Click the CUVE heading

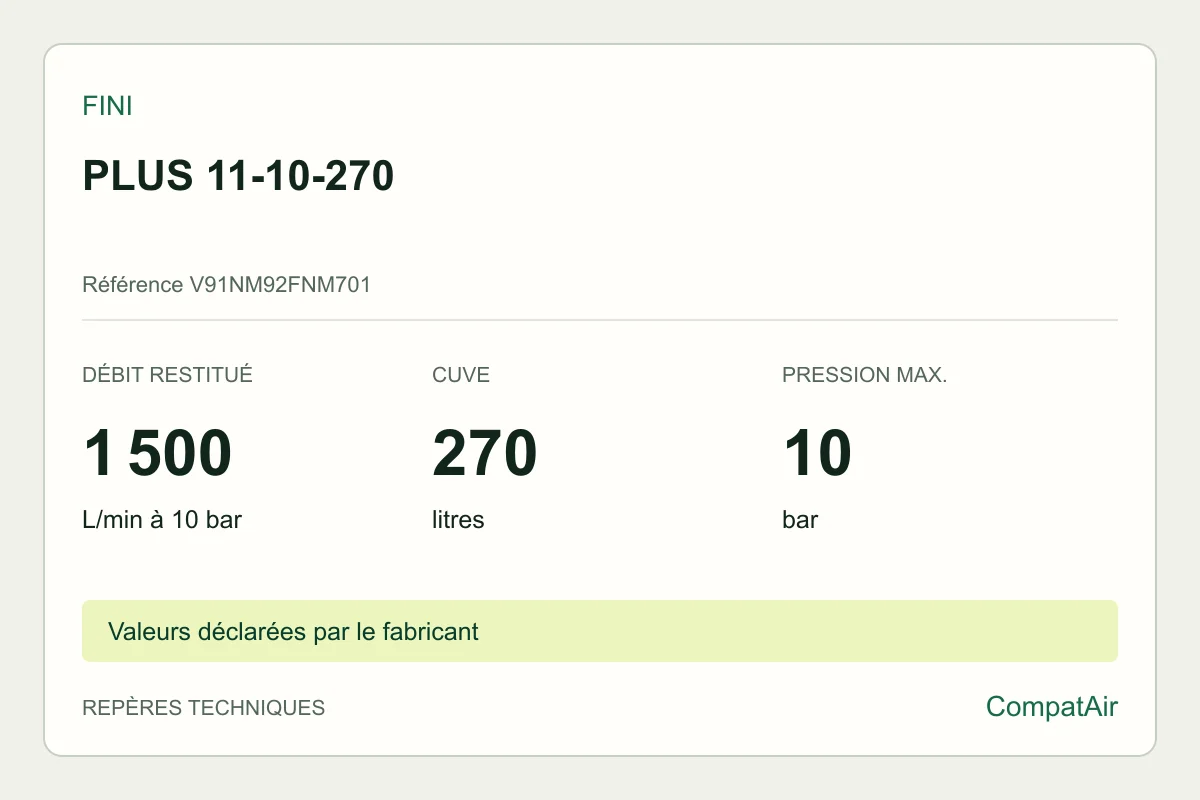(x=461, y=375)
